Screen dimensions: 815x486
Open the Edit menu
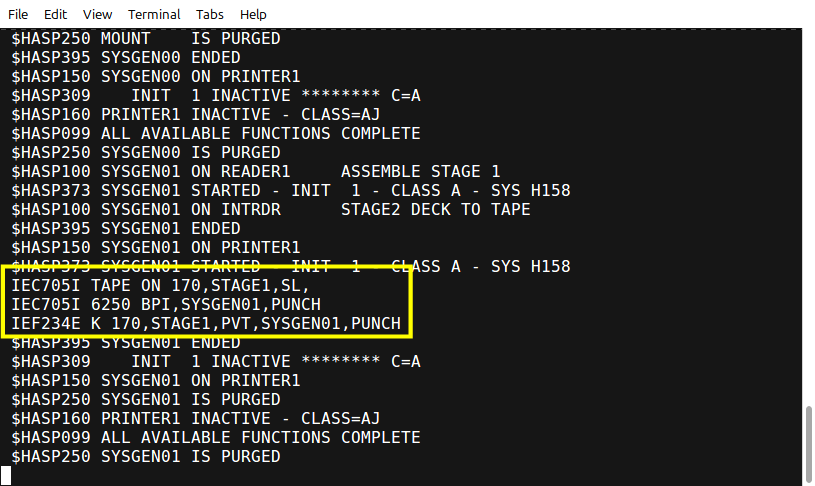[x=55, y=14]
